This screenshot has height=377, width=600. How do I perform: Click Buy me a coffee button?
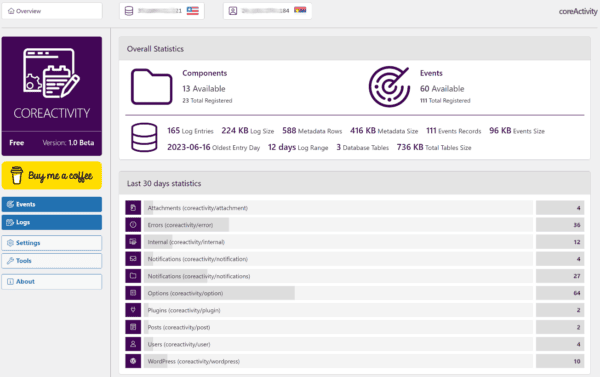[x=52, y=175]
